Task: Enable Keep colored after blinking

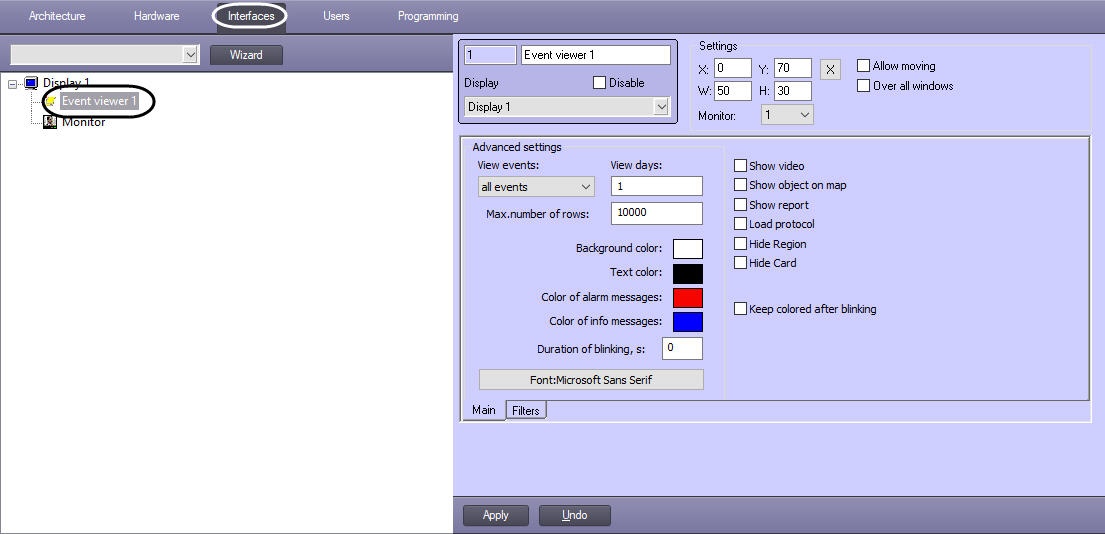Action: tap(741, 309)
